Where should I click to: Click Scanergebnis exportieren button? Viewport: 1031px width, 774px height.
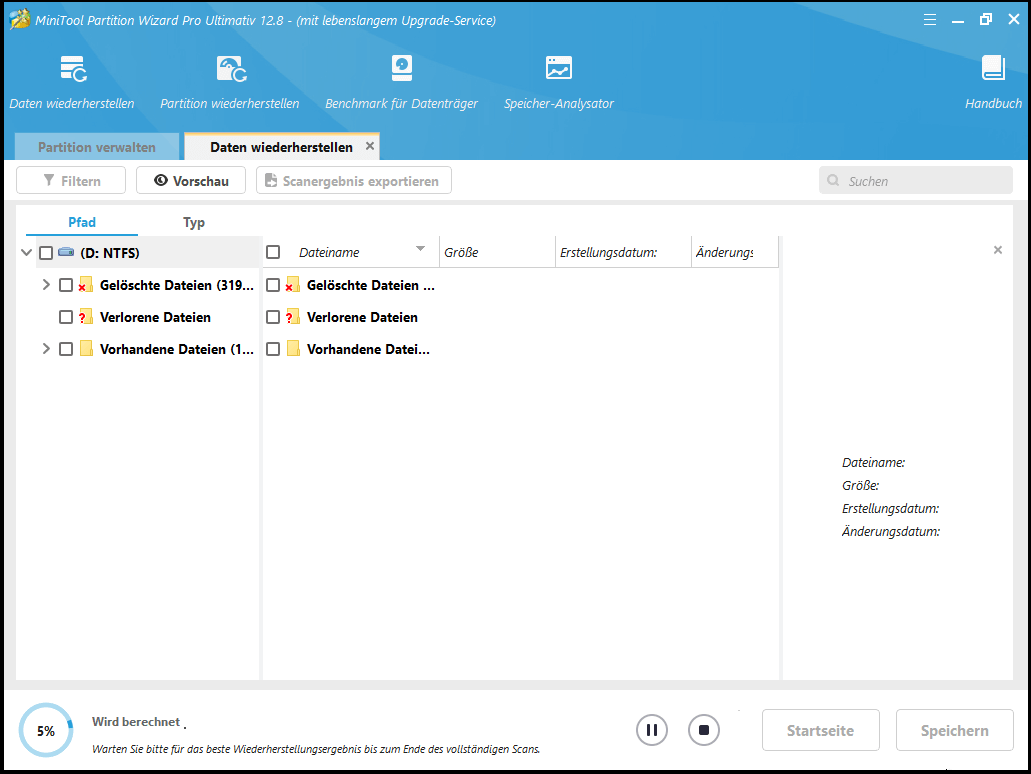(x=354, y=180)
